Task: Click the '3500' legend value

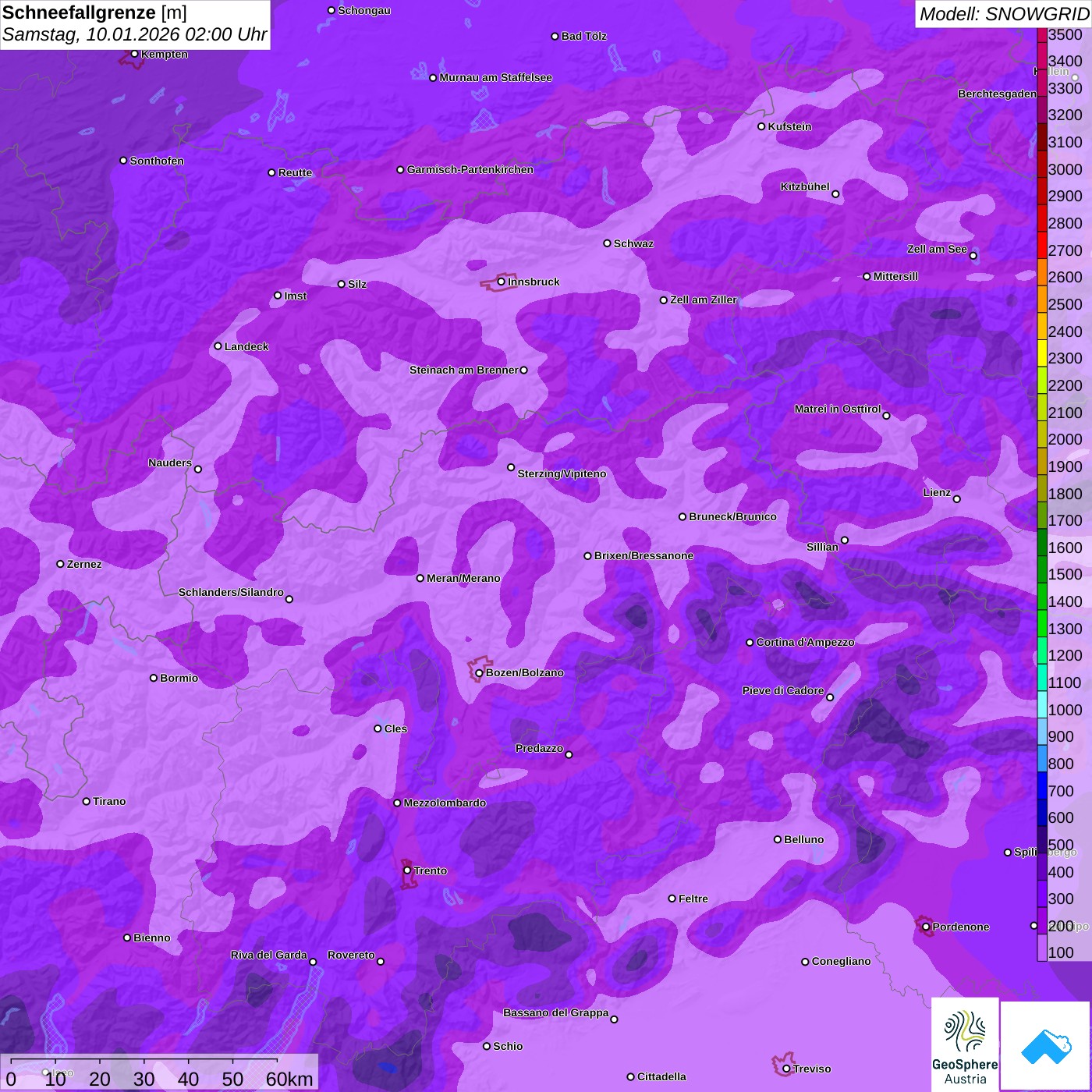Action: coord(1065,34)
